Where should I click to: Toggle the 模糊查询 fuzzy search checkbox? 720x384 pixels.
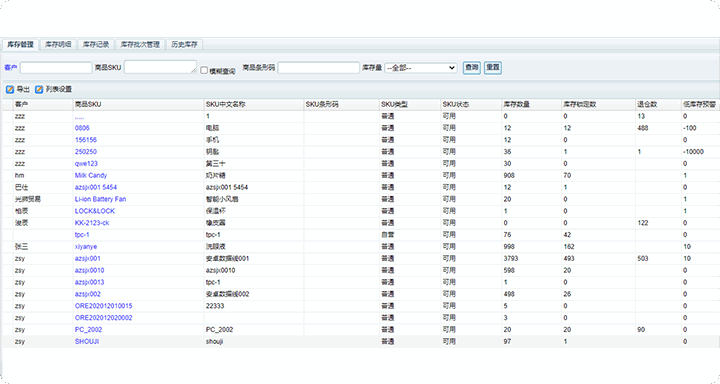(204, 70)
